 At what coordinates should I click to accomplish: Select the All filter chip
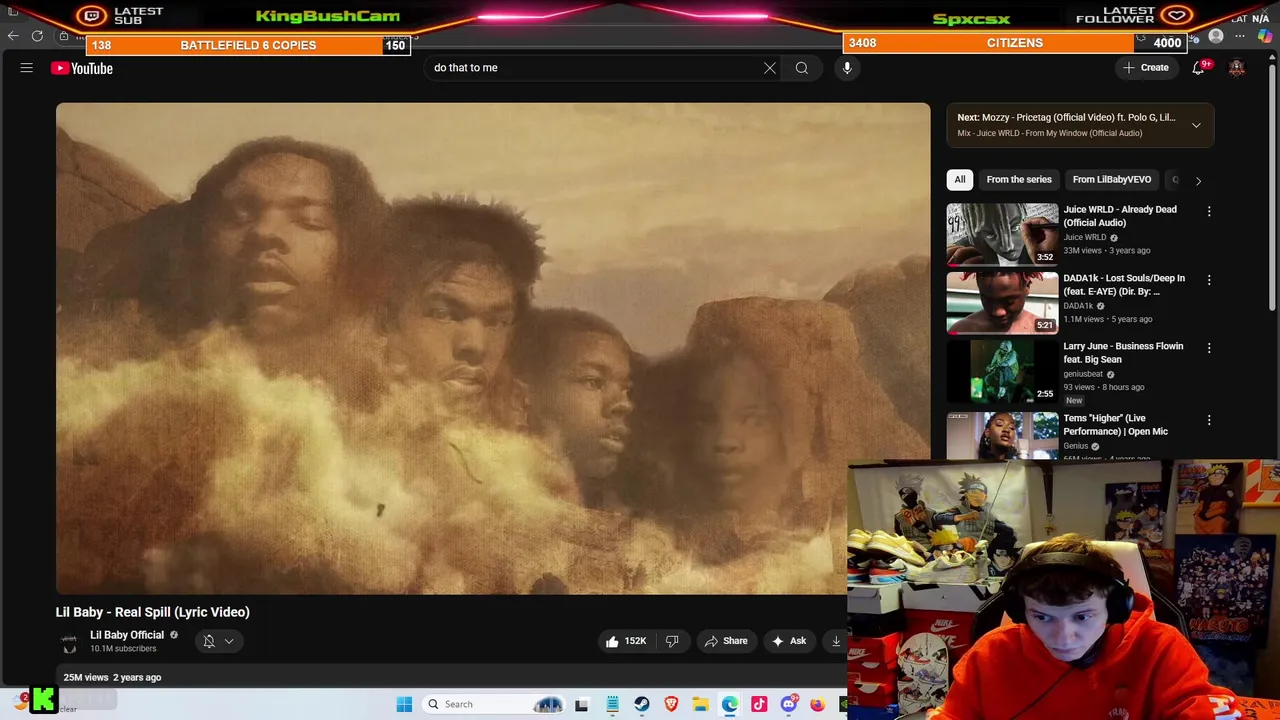(960, 180)
